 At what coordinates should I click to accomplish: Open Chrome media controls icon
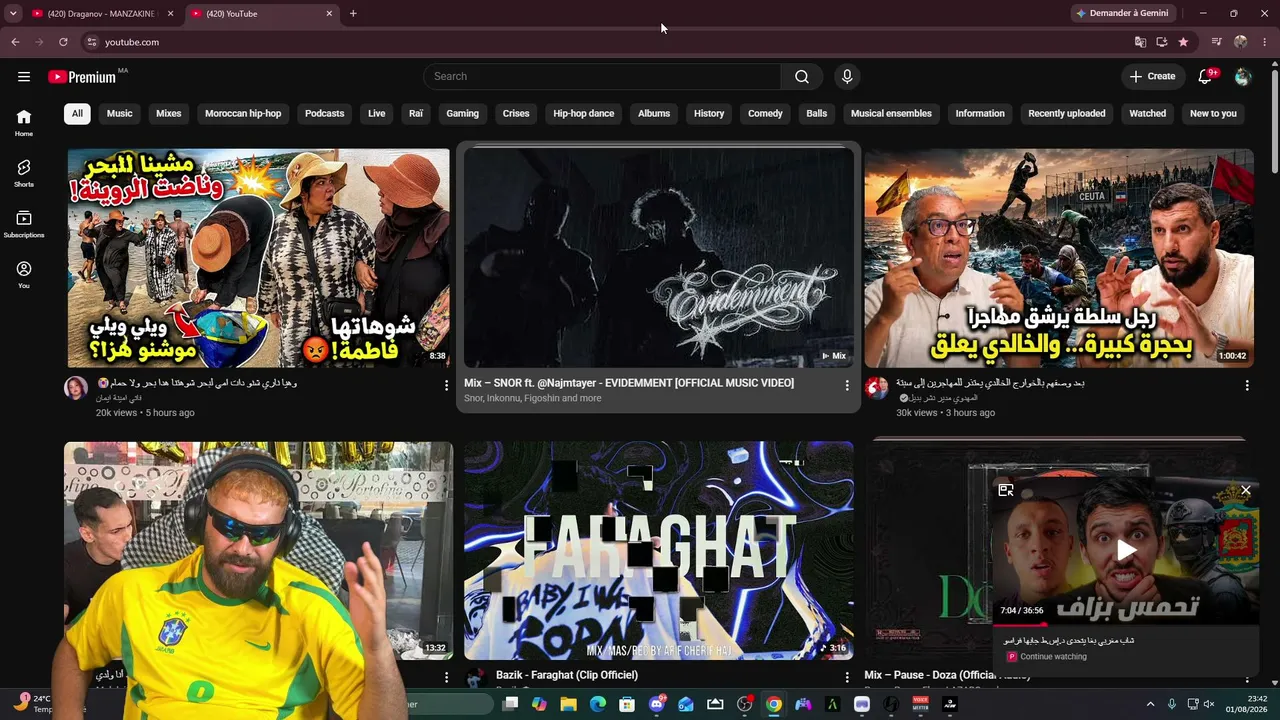click(x=1217, y=42)
